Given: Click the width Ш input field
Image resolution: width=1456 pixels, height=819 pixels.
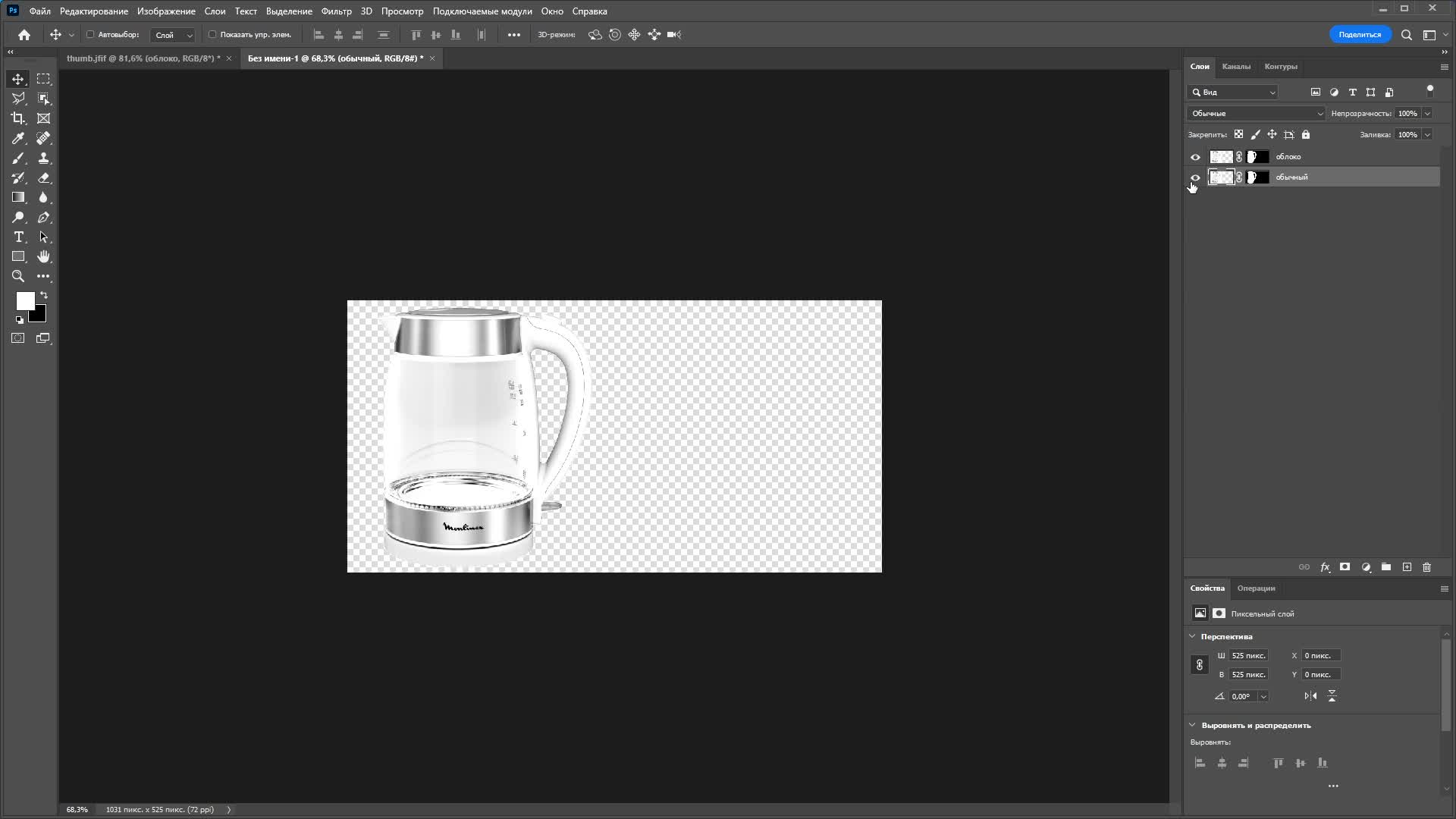Looking at the screenshot, I should (x=1248, y=655).
